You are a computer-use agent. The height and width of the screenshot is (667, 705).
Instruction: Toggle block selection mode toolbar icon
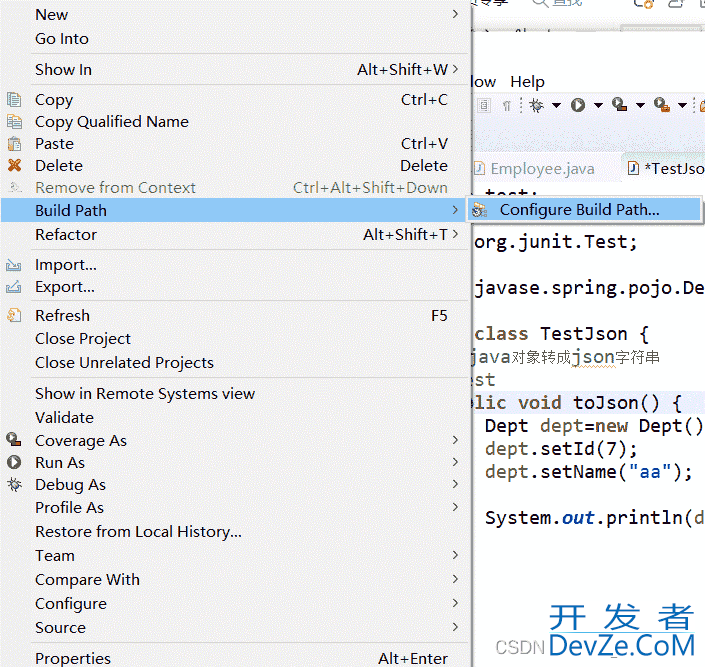point(484,105)
